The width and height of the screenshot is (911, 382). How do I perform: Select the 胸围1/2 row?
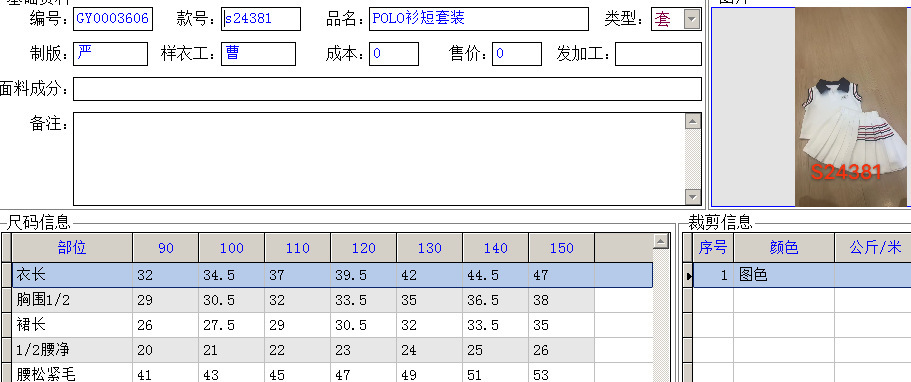[x=303, y=300]
